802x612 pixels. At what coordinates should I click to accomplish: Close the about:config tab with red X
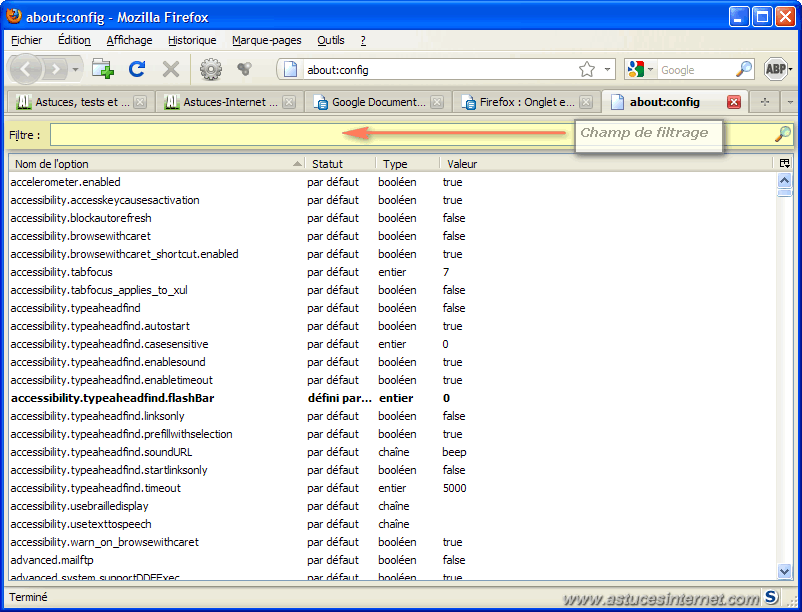click(734, 102)
